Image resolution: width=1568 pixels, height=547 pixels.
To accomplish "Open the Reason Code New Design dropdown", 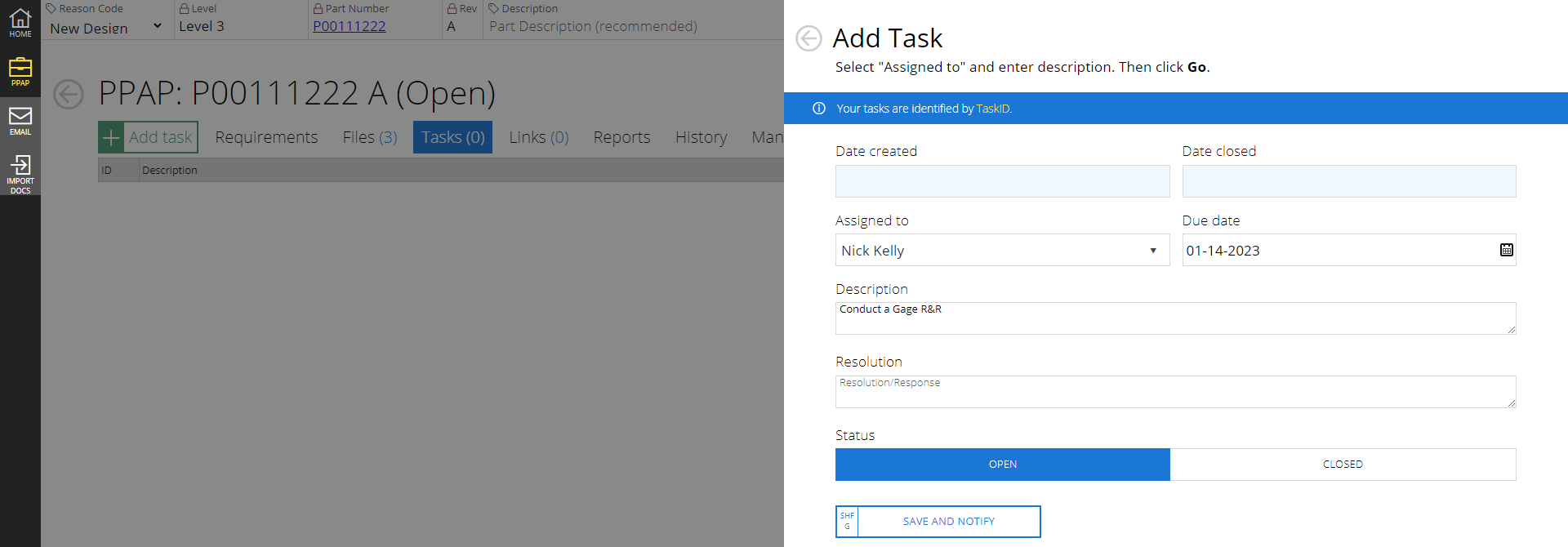I will (x=106, y=27).
